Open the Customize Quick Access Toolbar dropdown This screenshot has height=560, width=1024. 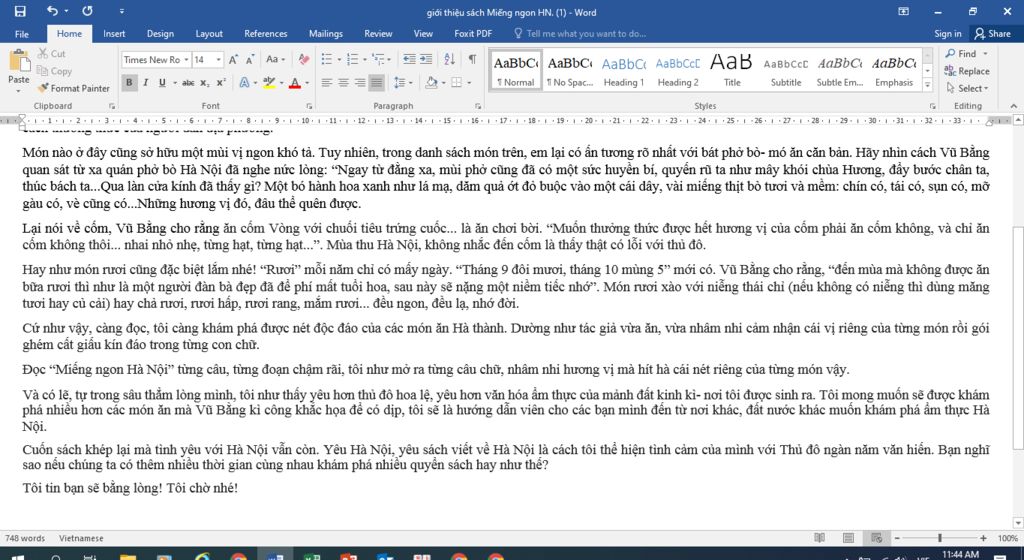[x=121, y=11]
